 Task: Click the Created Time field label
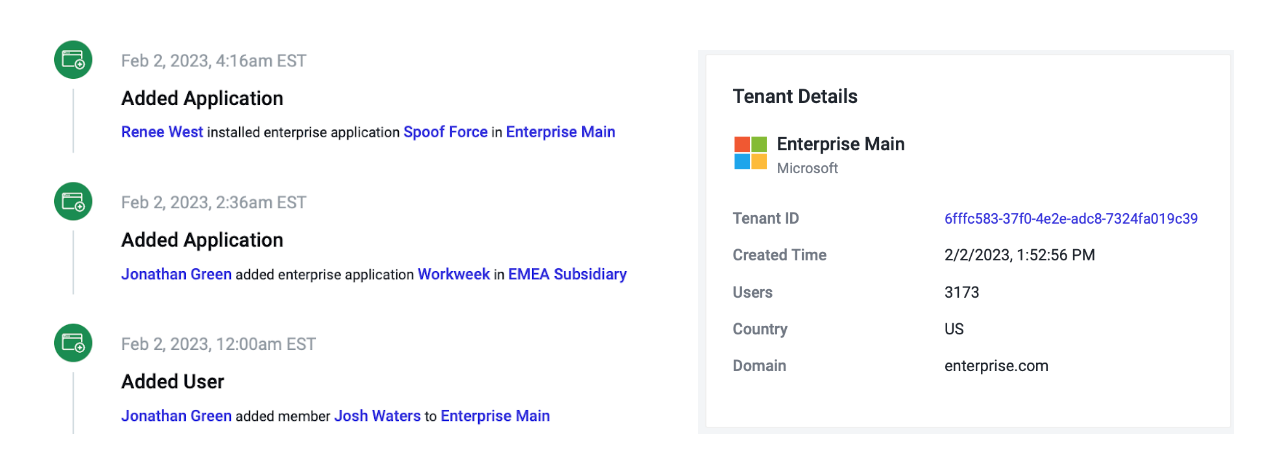coord(780,256)
